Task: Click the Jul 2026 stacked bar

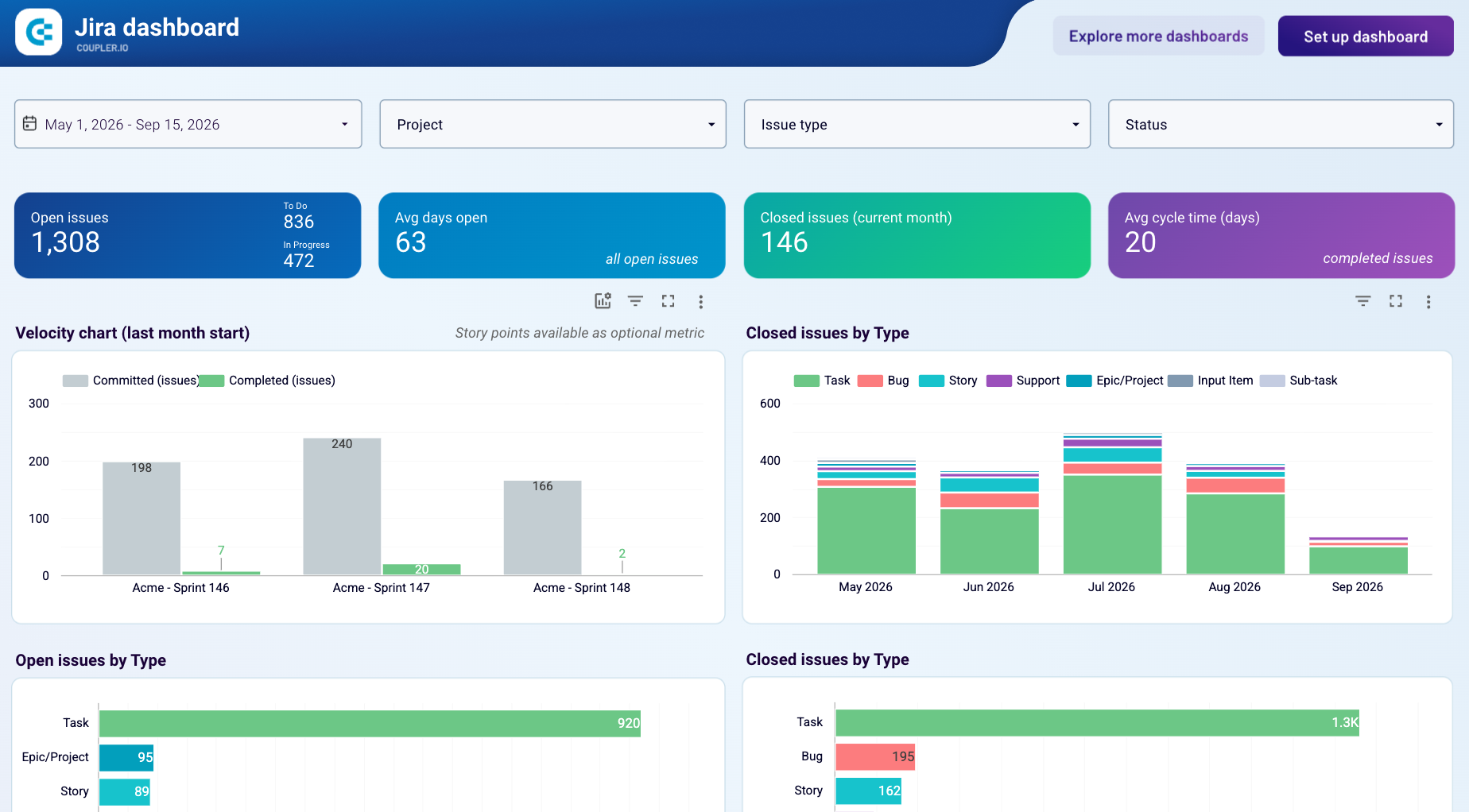Action: 1112,504
